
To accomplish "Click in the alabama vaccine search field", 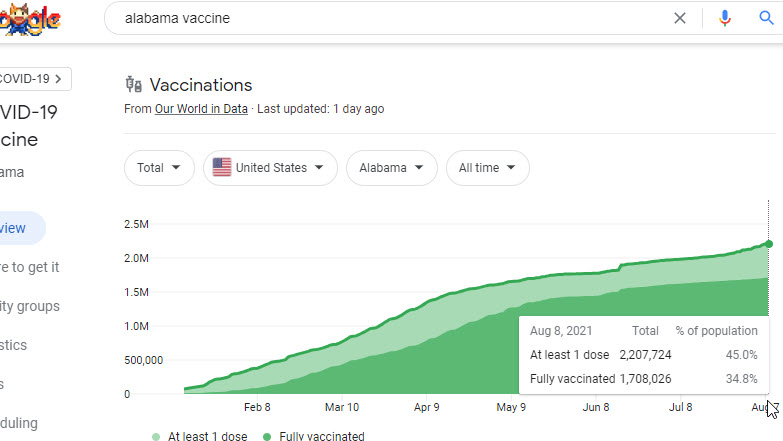I will click(x=390, y=18).
